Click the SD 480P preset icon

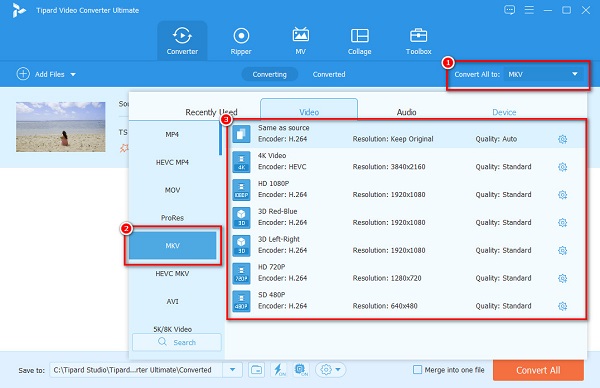coord(241,301)
